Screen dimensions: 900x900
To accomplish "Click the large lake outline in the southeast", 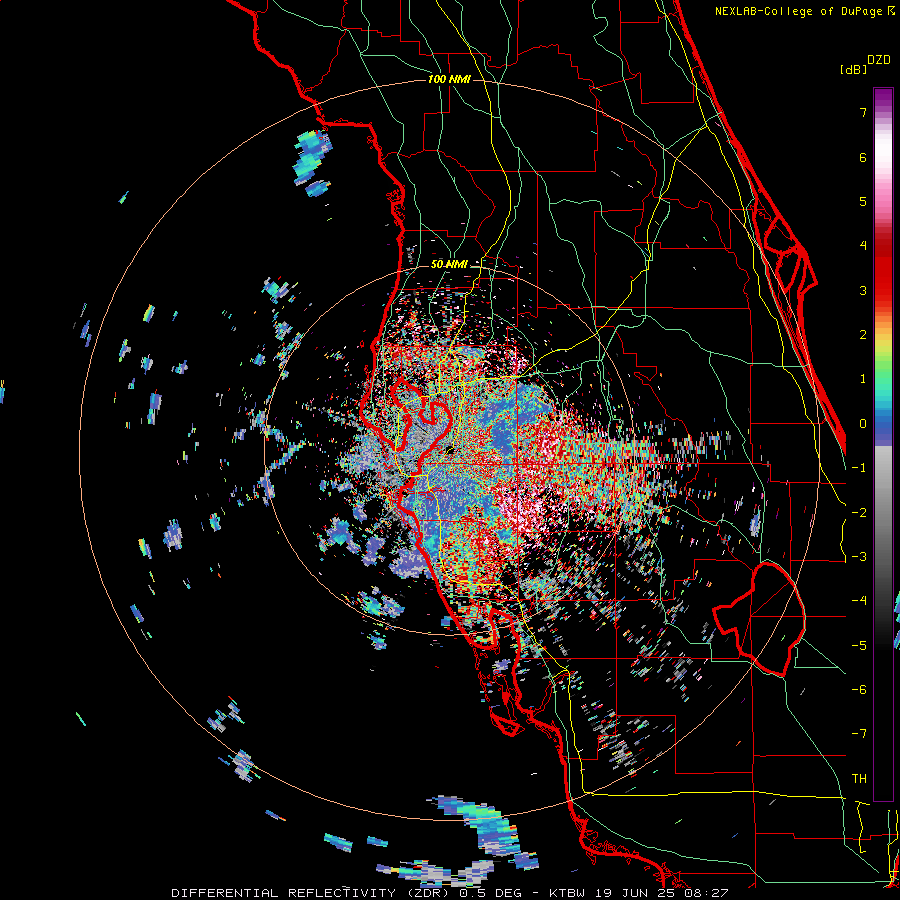I will (x=759, y=619).
